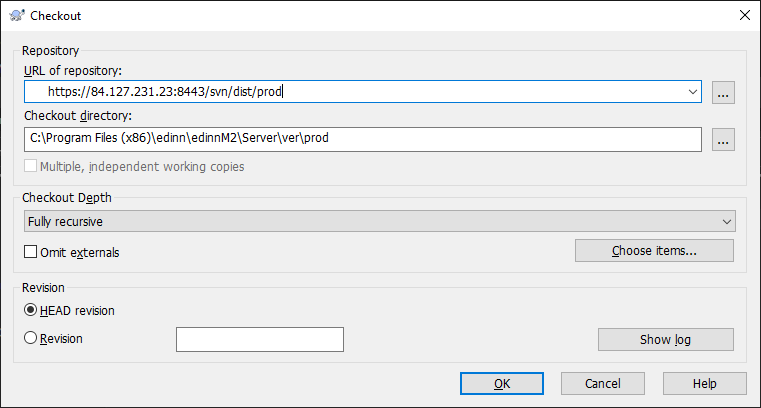Open Help for the checkout dialog
Image resolution: width=761 pixels, height=408 pixels.
704,384
